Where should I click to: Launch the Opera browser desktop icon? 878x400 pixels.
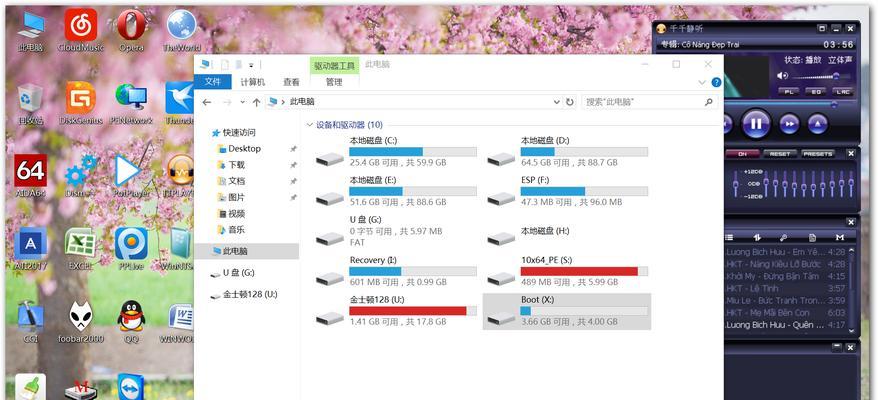pos(132,31)
